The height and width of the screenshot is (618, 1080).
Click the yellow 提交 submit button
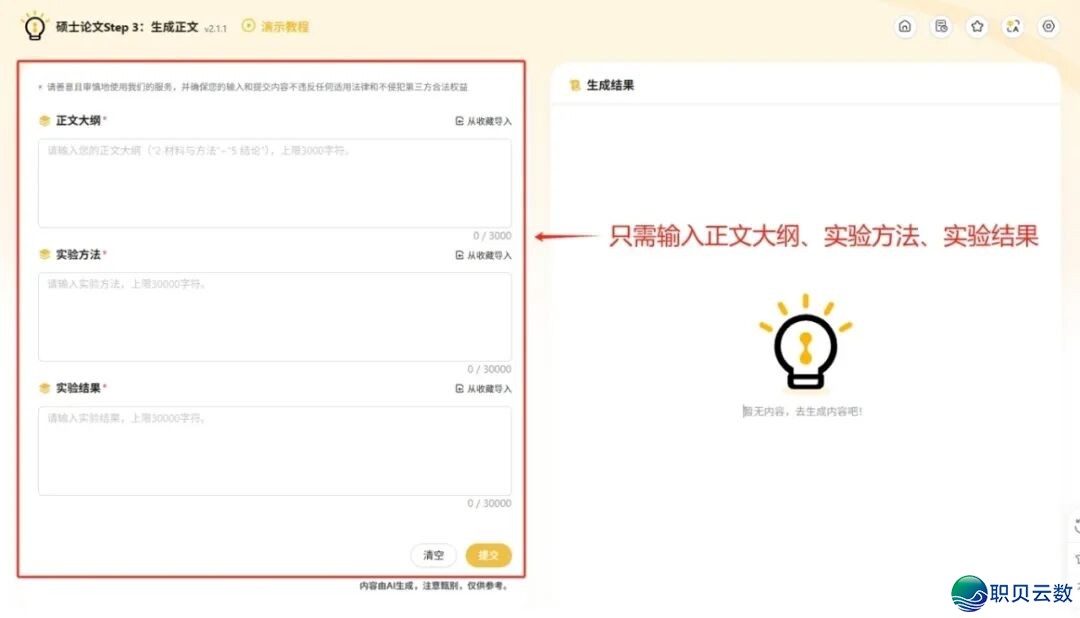coord(488,555)
